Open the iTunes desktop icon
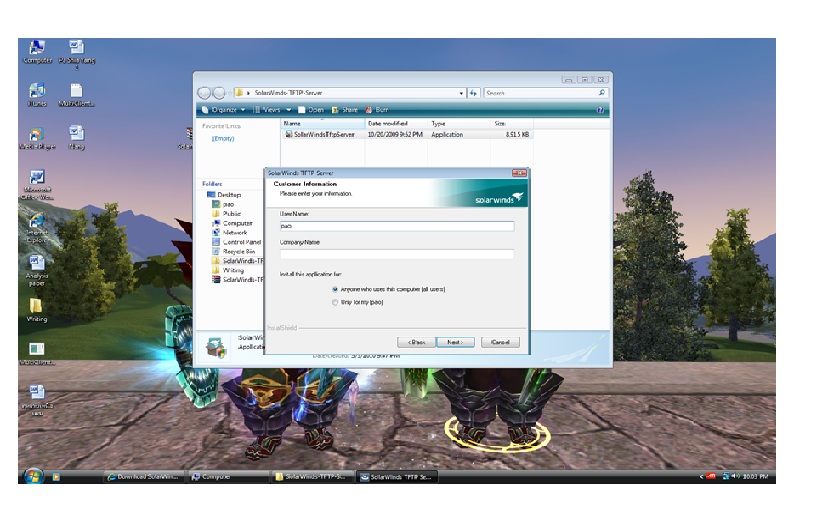The width and height of the screenshot is (834, 522). click(37, 95)
